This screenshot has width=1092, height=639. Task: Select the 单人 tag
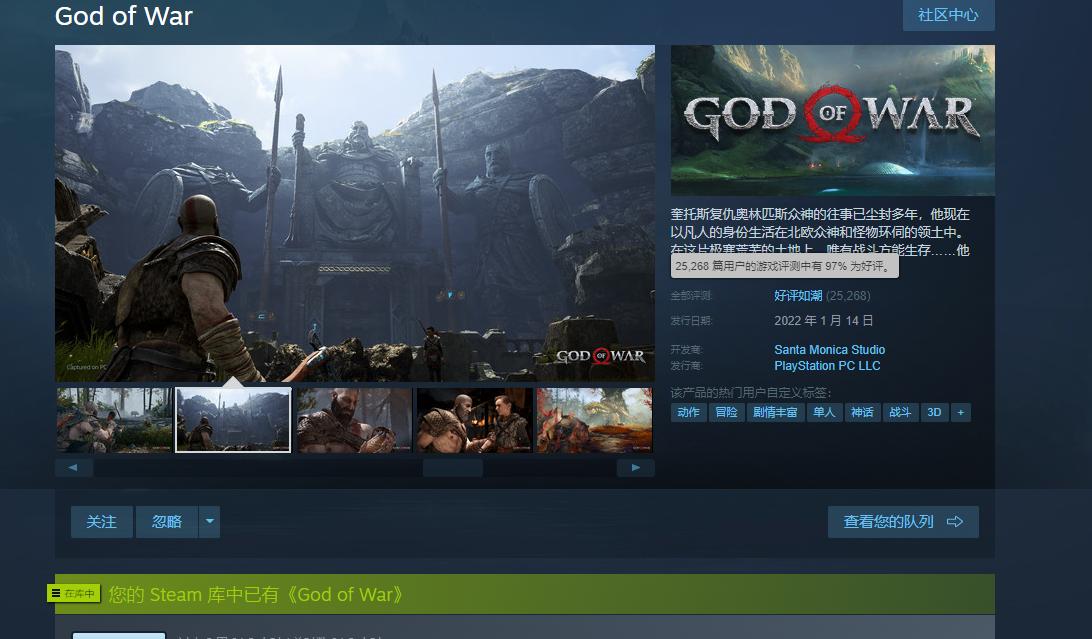click(x=824, y=412)
